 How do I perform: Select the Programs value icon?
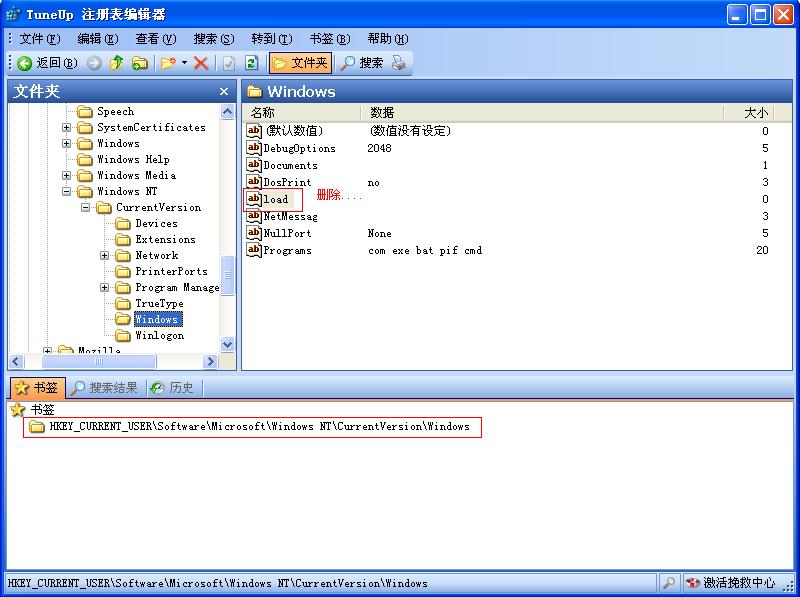pyautogui.click(x=254, y=251)
